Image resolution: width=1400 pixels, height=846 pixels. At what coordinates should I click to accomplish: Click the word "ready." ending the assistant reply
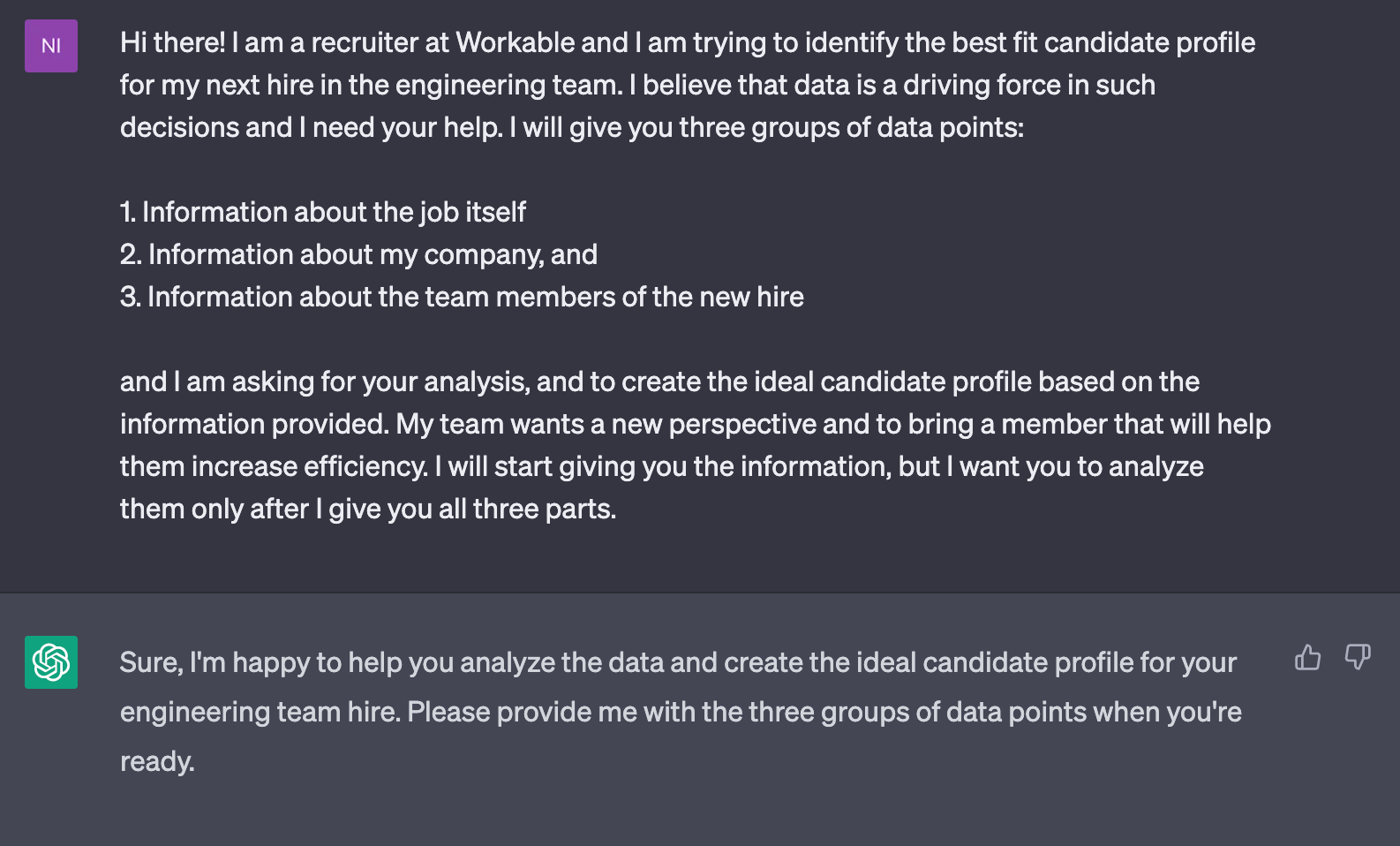(157, 761)
